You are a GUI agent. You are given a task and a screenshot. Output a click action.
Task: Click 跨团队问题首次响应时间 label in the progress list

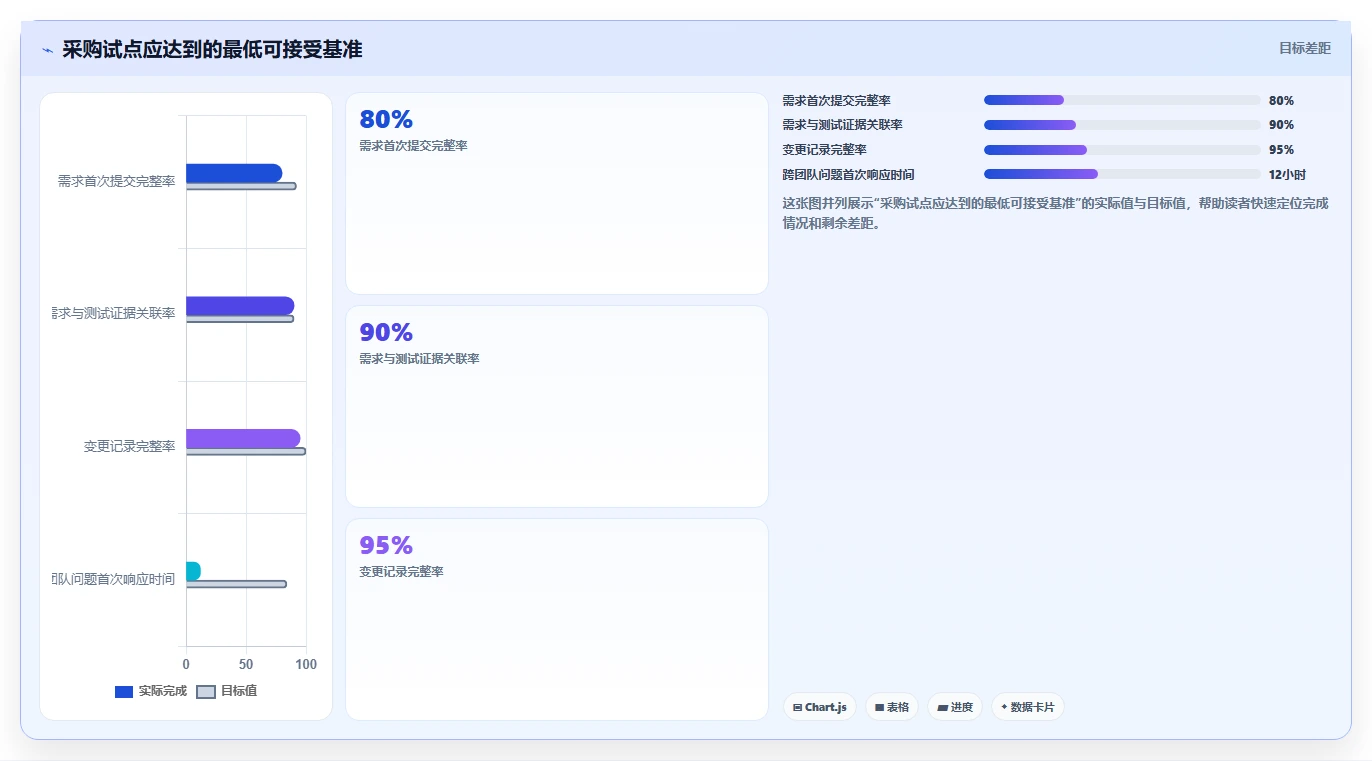click(x=848, y=175)
